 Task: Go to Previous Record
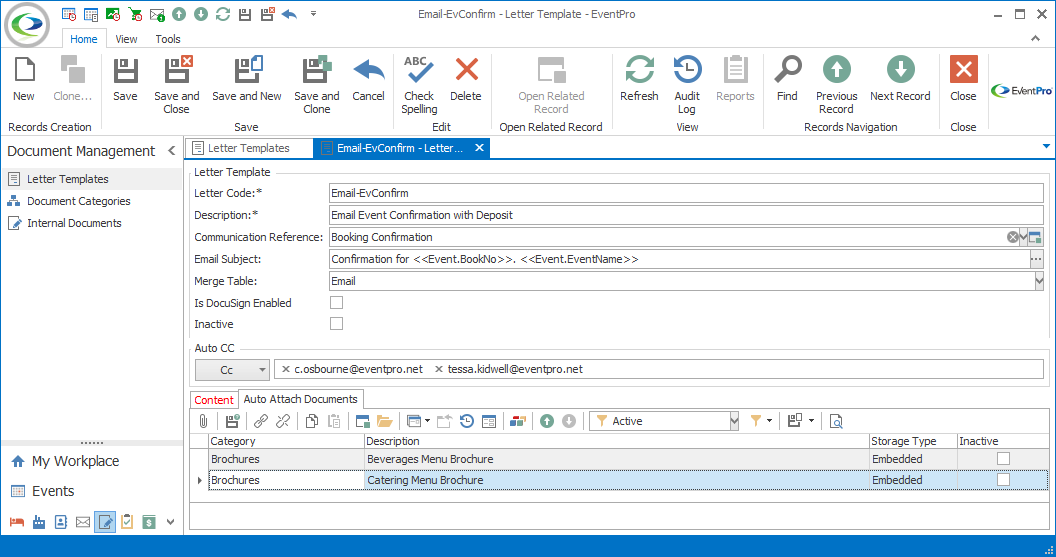tap(836, 86)
